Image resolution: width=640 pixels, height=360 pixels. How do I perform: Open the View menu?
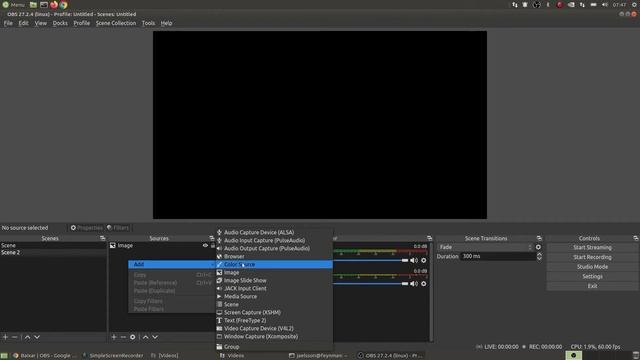40,23
